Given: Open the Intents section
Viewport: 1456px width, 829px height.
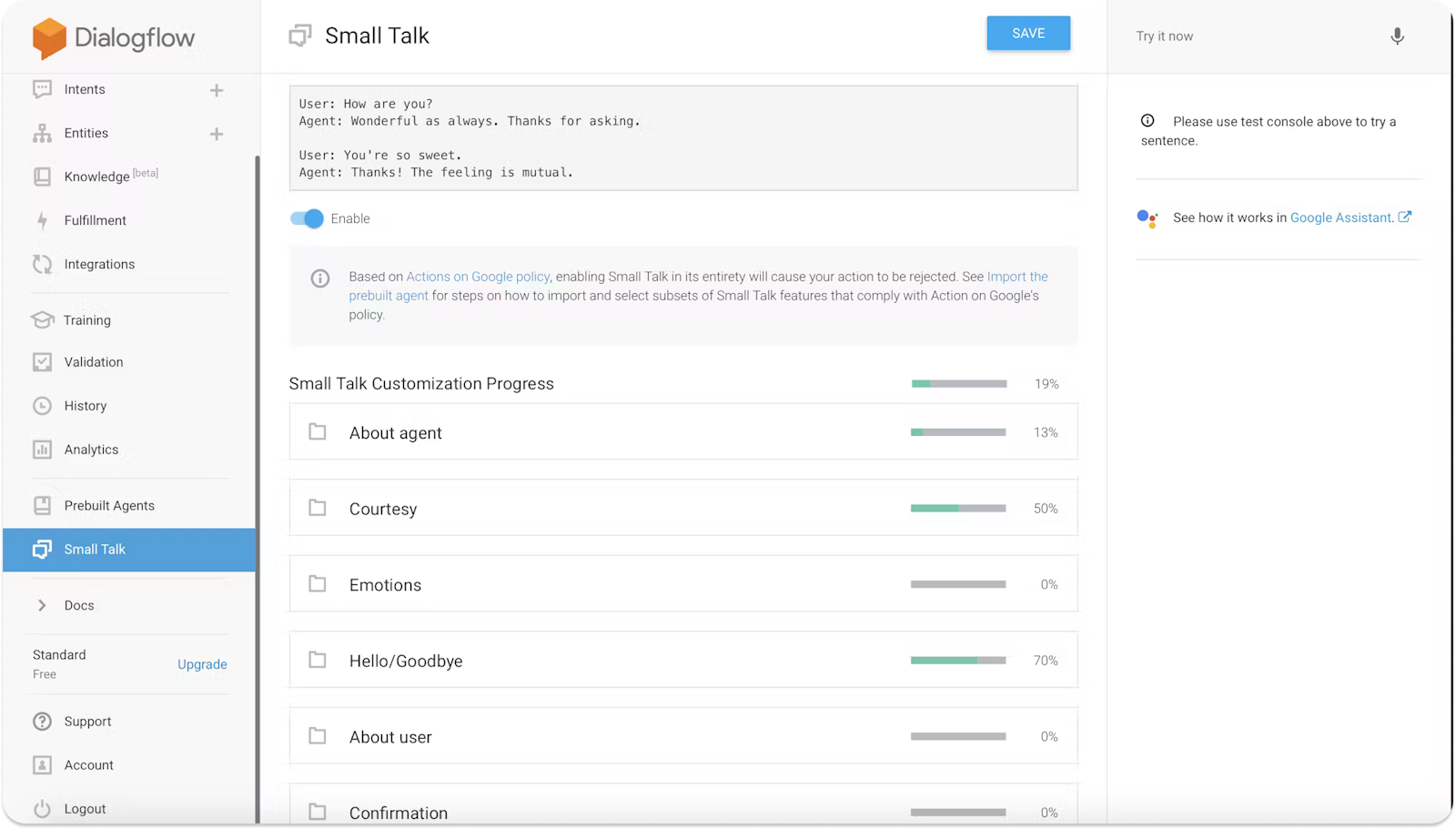Looking at the screenshot, I should pyautogui.click(x=85, y=89).
